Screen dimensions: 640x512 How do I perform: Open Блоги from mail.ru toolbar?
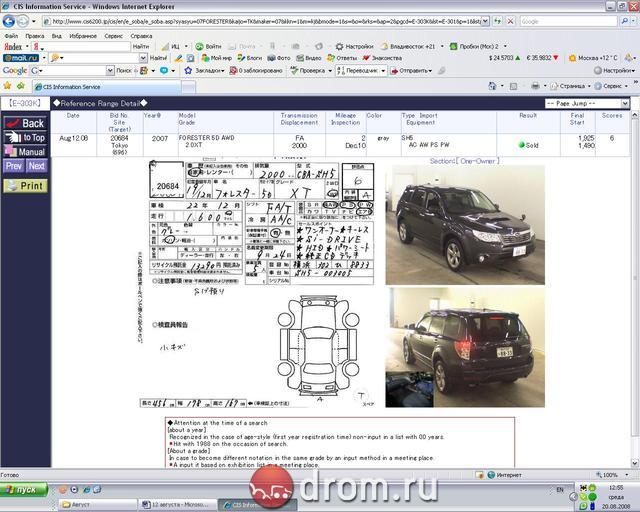tap(250, 58)
